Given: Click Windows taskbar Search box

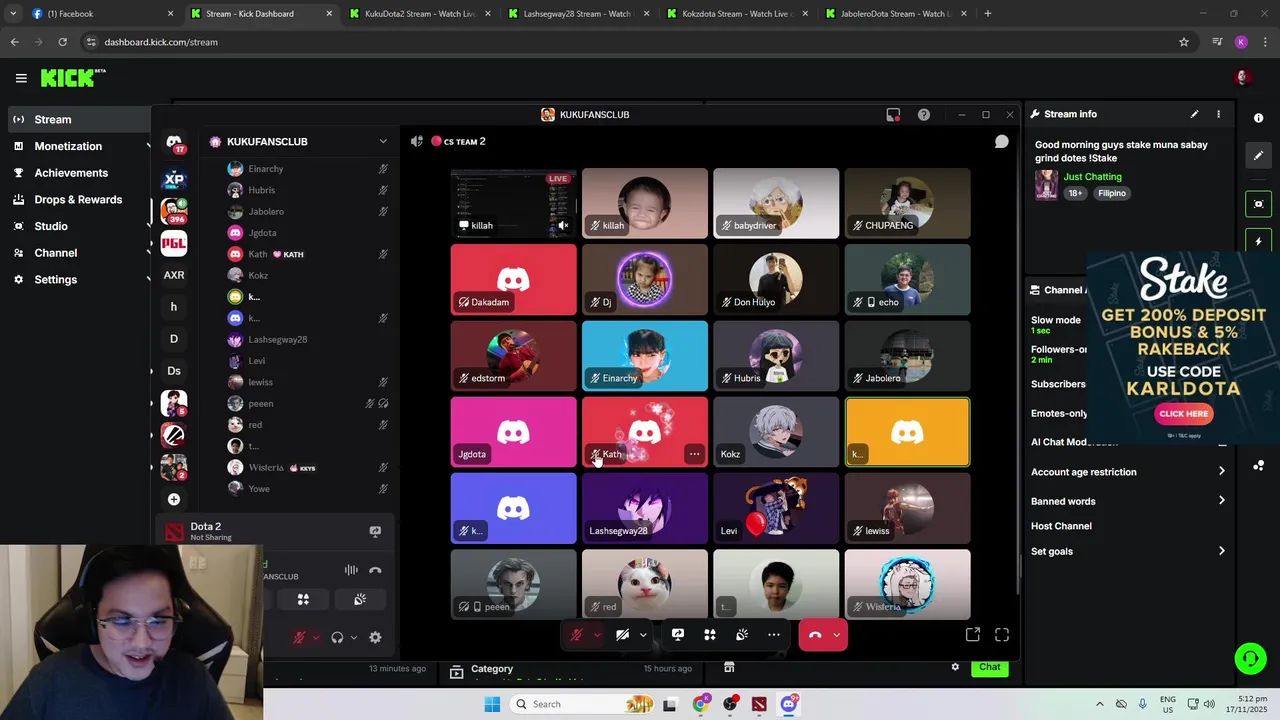Looking at the screenshot, I should click(584, 704).
